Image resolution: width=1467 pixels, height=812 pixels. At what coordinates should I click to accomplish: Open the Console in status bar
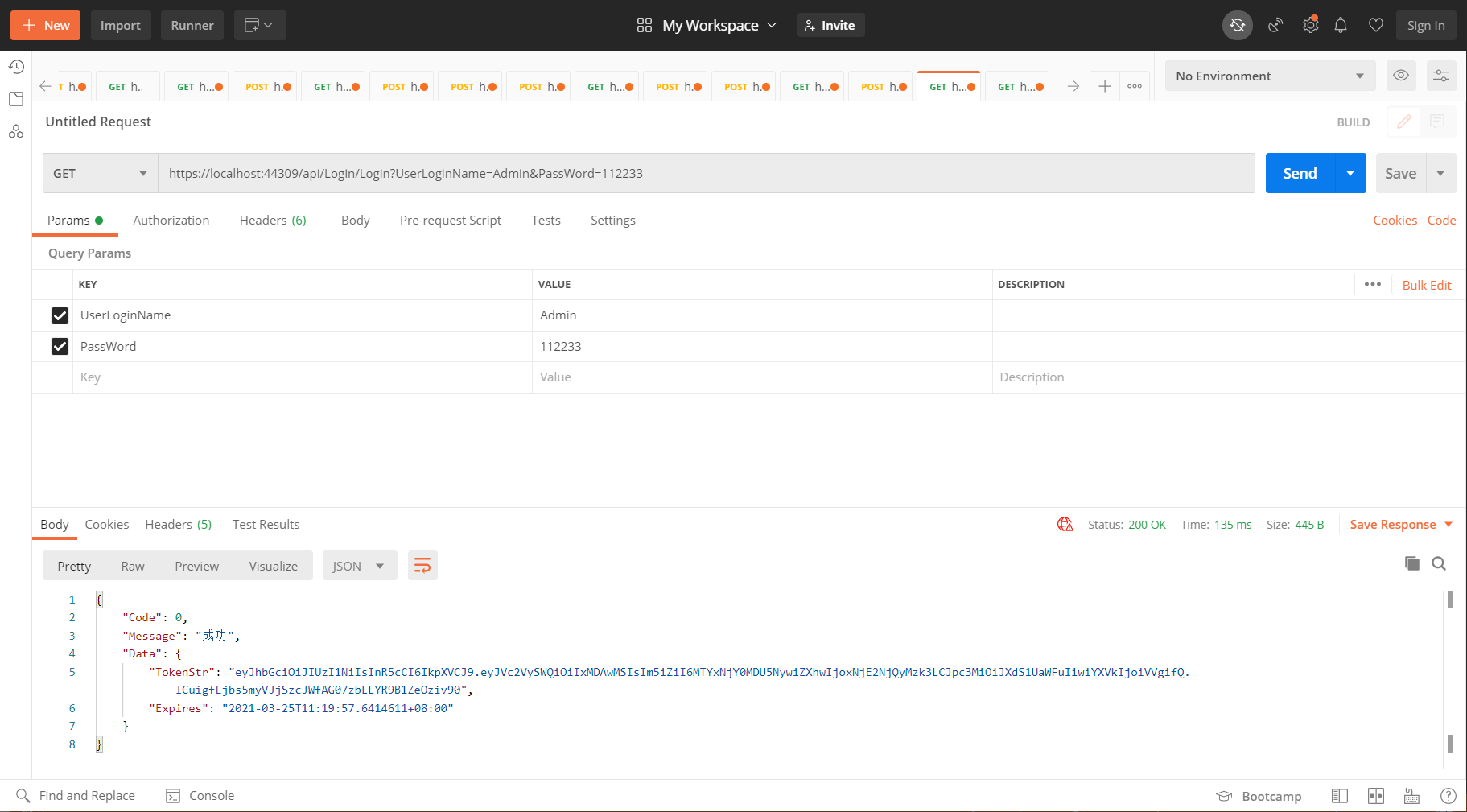[x=200, y=796]
